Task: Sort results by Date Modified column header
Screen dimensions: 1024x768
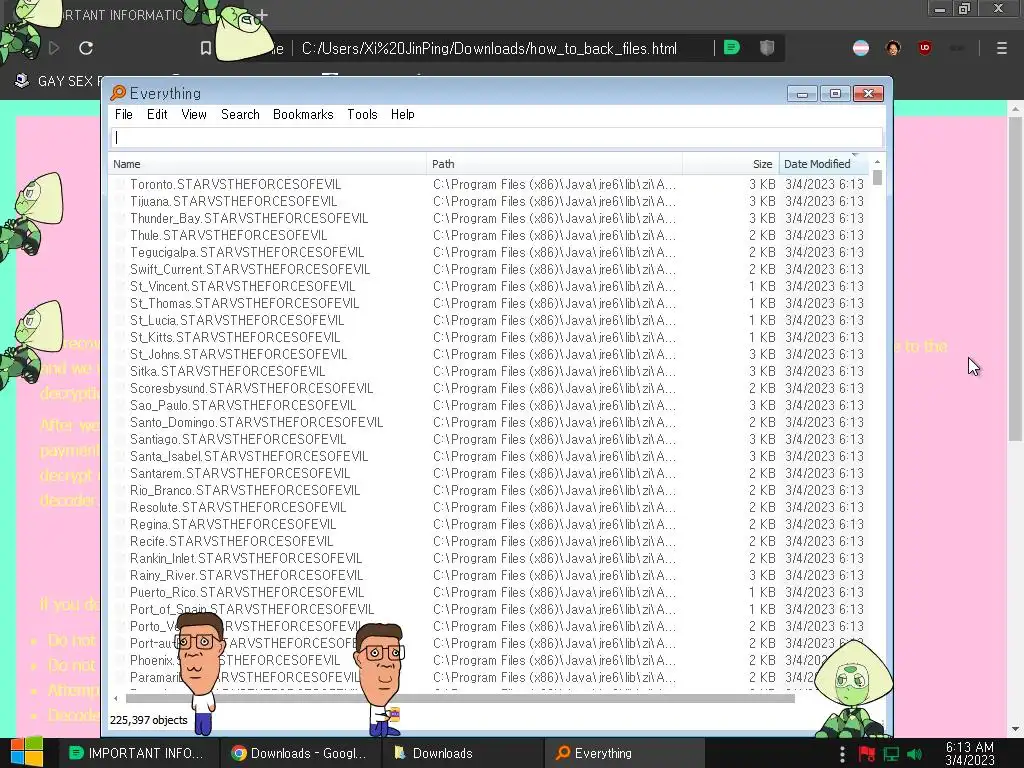Action: click(x=824, y=164)
